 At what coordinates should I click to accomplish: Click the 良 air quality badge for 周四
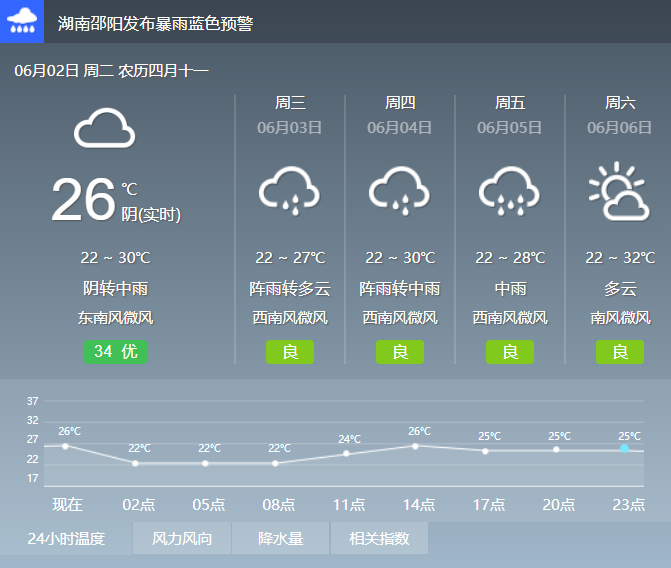tap(400, 352)
